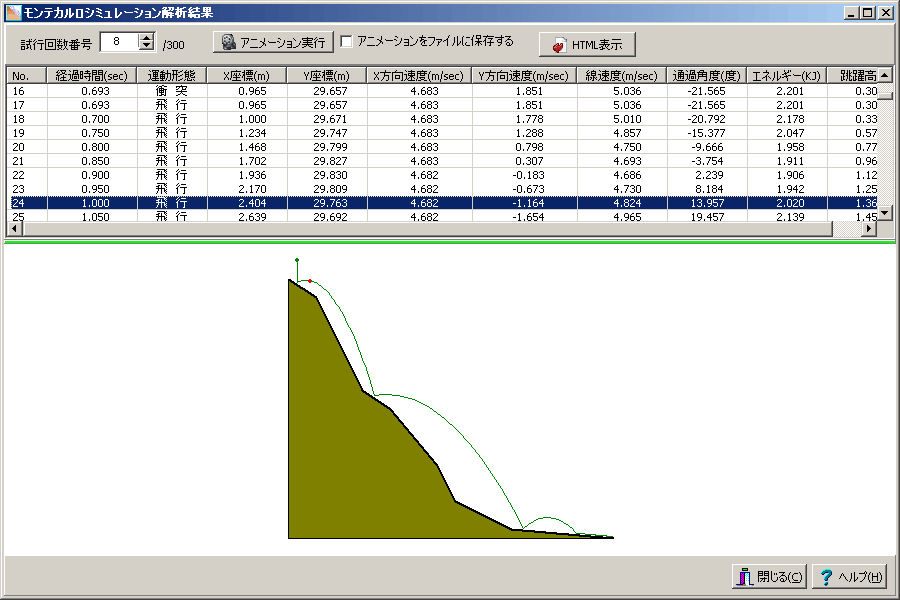Increase trial number with the up spinner arrow
The image size is (900, 600).
pyautogui.click(x=147, y=37)
